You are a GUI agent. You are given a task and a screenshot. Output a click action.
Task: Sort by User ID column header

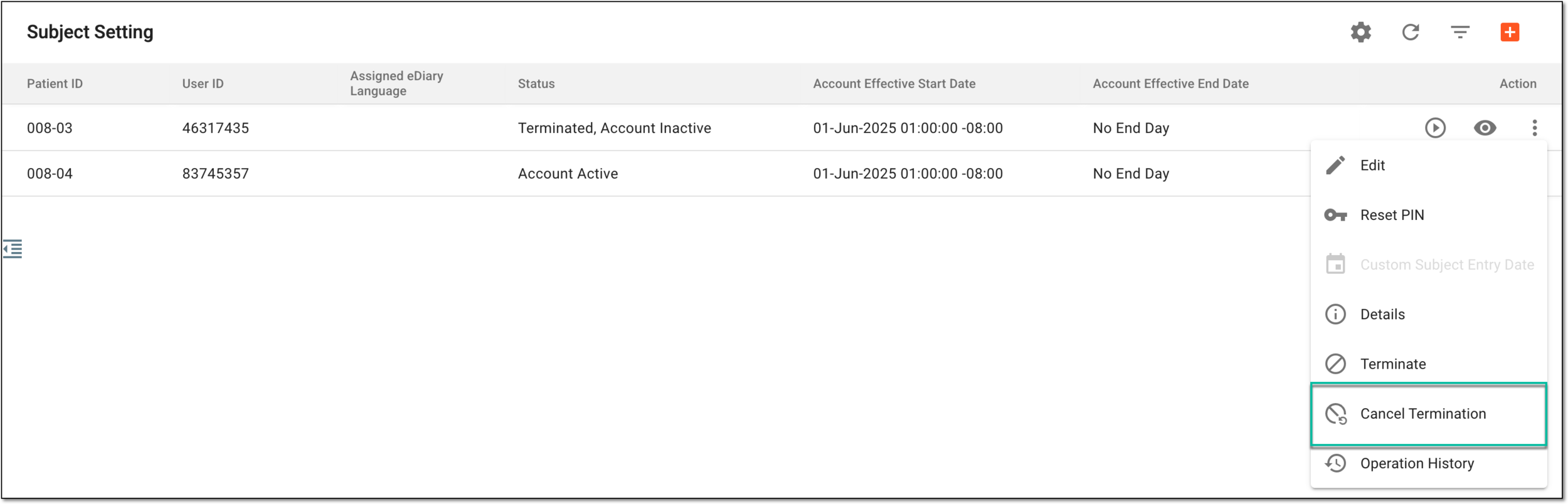coord(203,84)
